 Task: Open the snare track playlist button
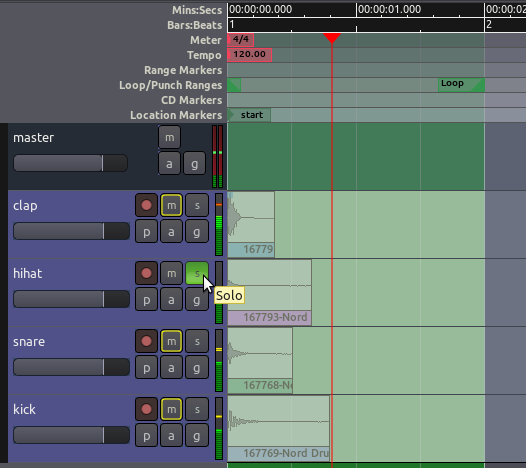pos(146,368)
